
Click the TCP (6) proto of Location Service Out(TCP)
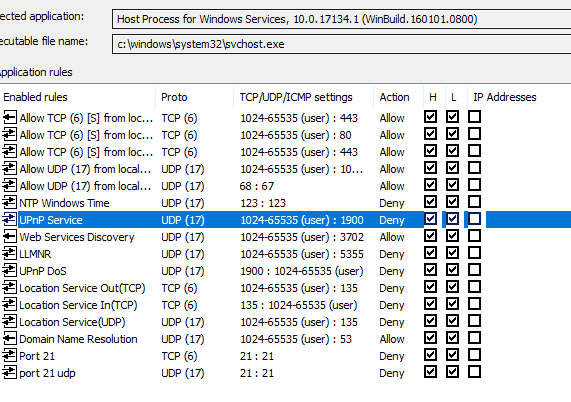point(180,288)
